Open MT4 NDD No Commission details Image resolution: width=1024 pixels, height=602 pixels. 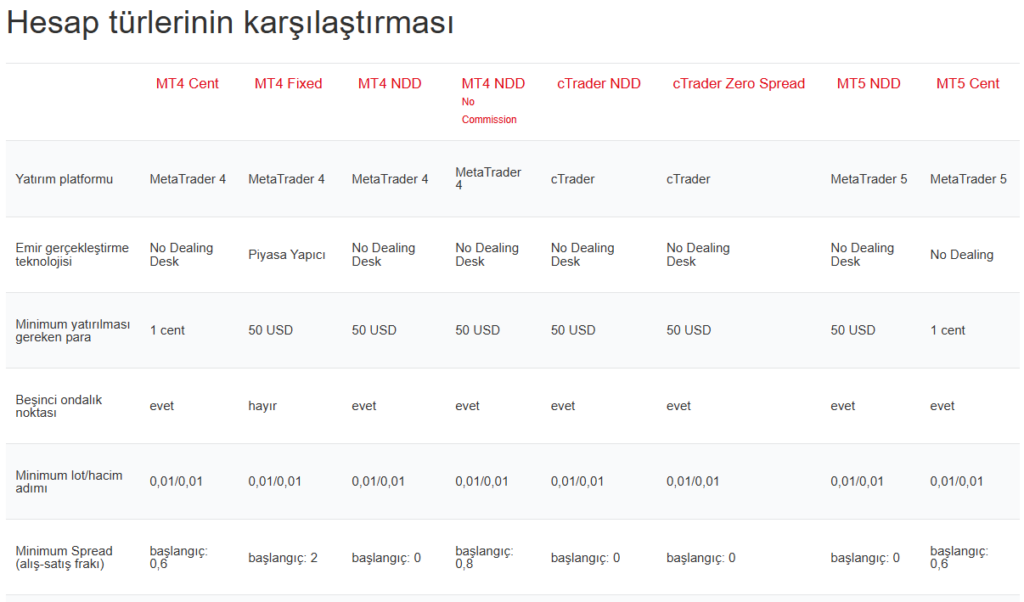(x=493, y=83)
